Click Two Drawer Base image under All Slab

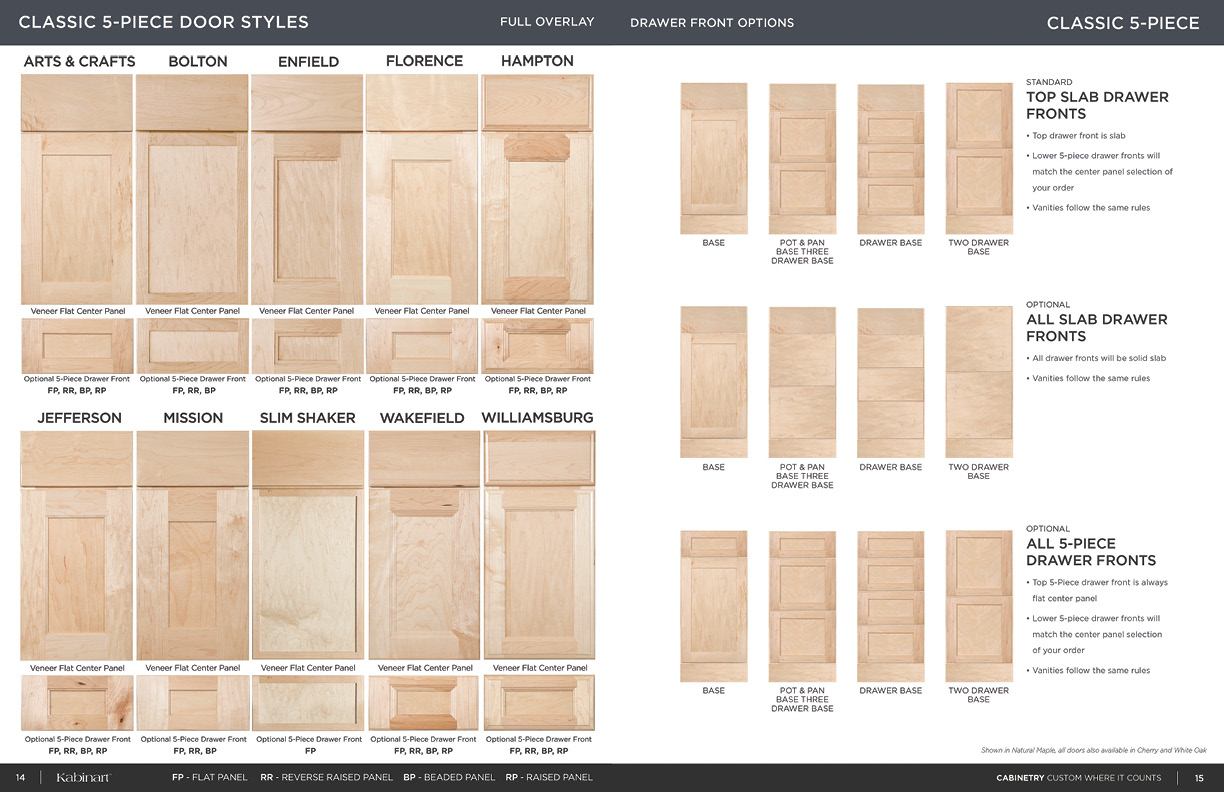978,382
